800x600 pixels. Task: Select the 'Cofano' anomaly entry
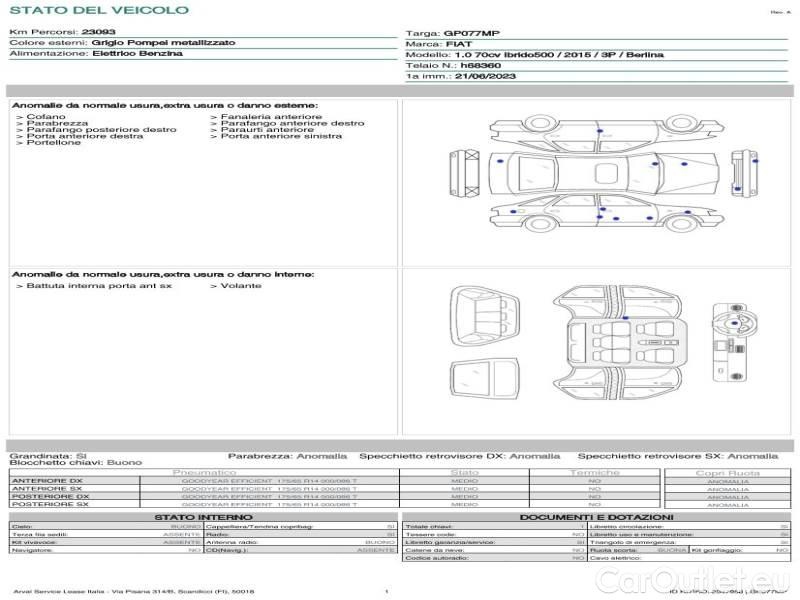[x=48, y=117]
